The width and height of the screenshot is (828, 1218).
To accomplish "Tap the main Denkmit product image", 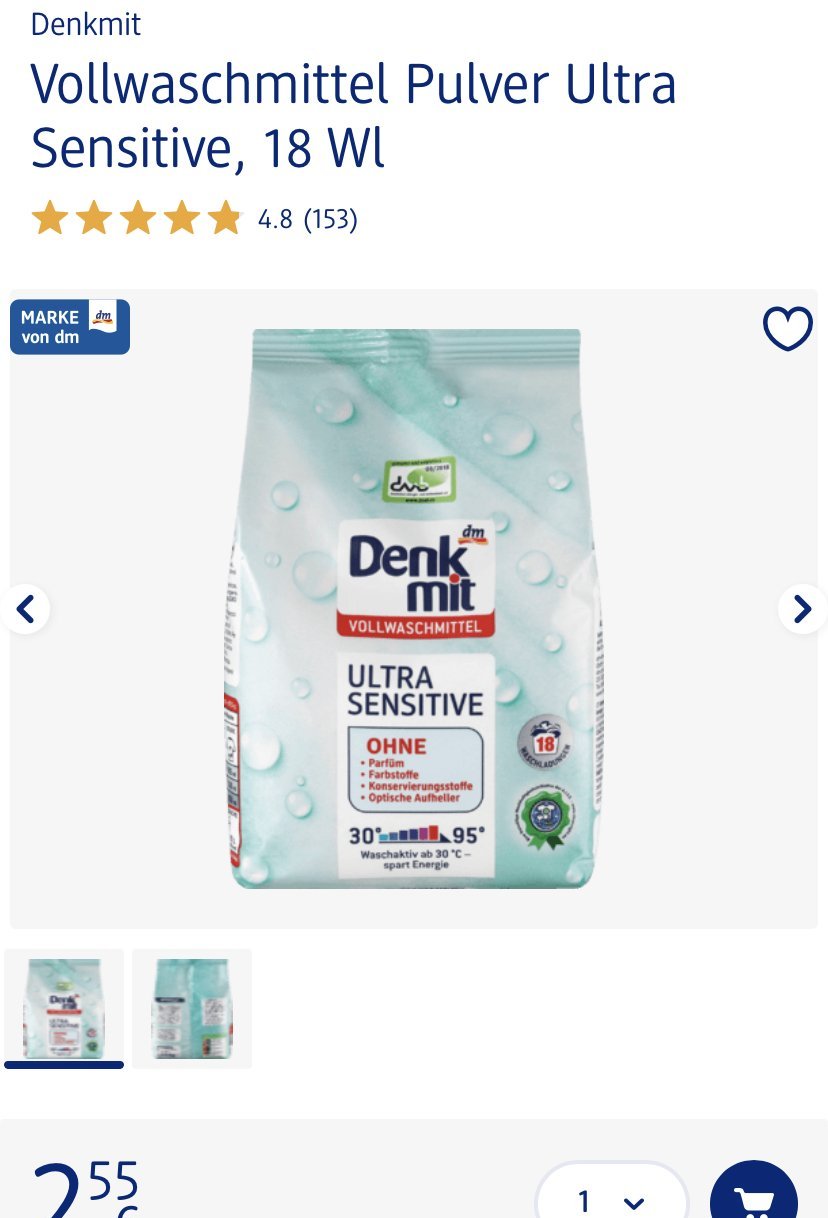I will click(414, 608).
